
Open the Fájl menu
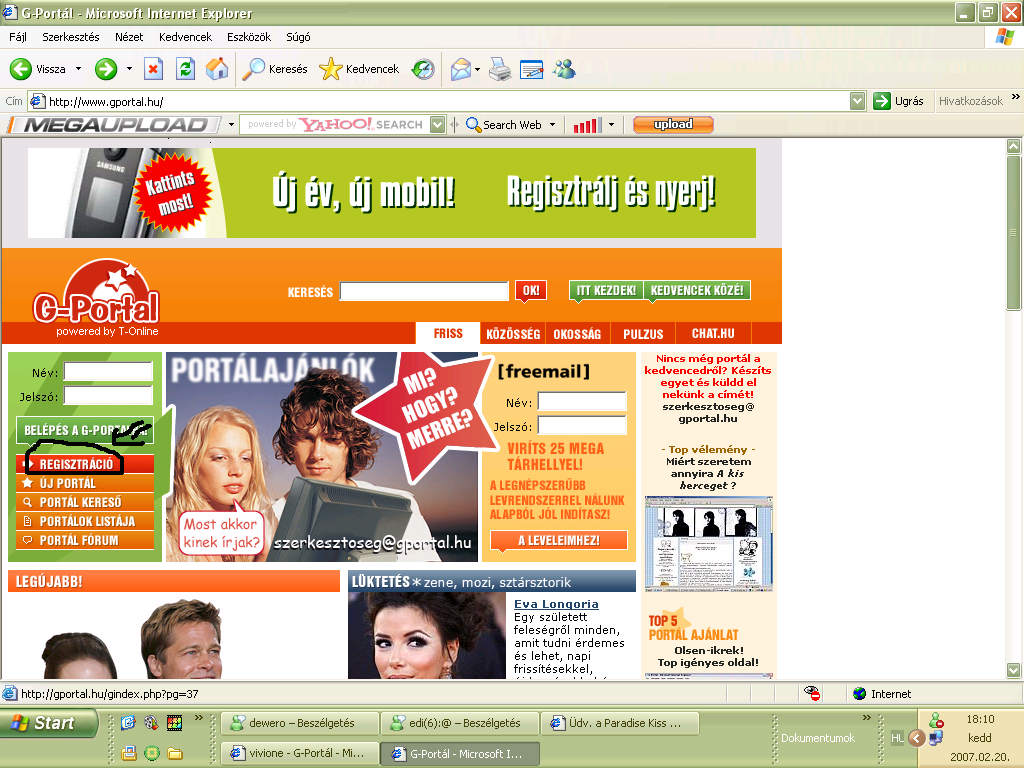pos(18,37)
